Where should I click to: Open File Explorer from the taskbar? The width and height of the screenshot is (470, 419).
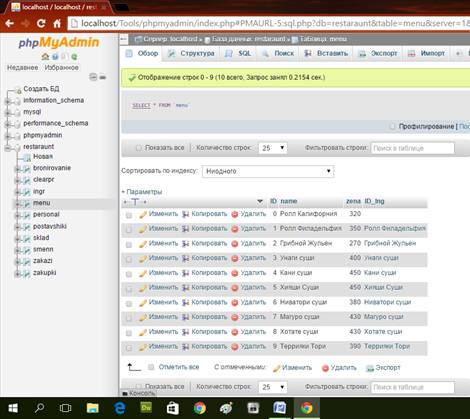(x=93, y=408)
